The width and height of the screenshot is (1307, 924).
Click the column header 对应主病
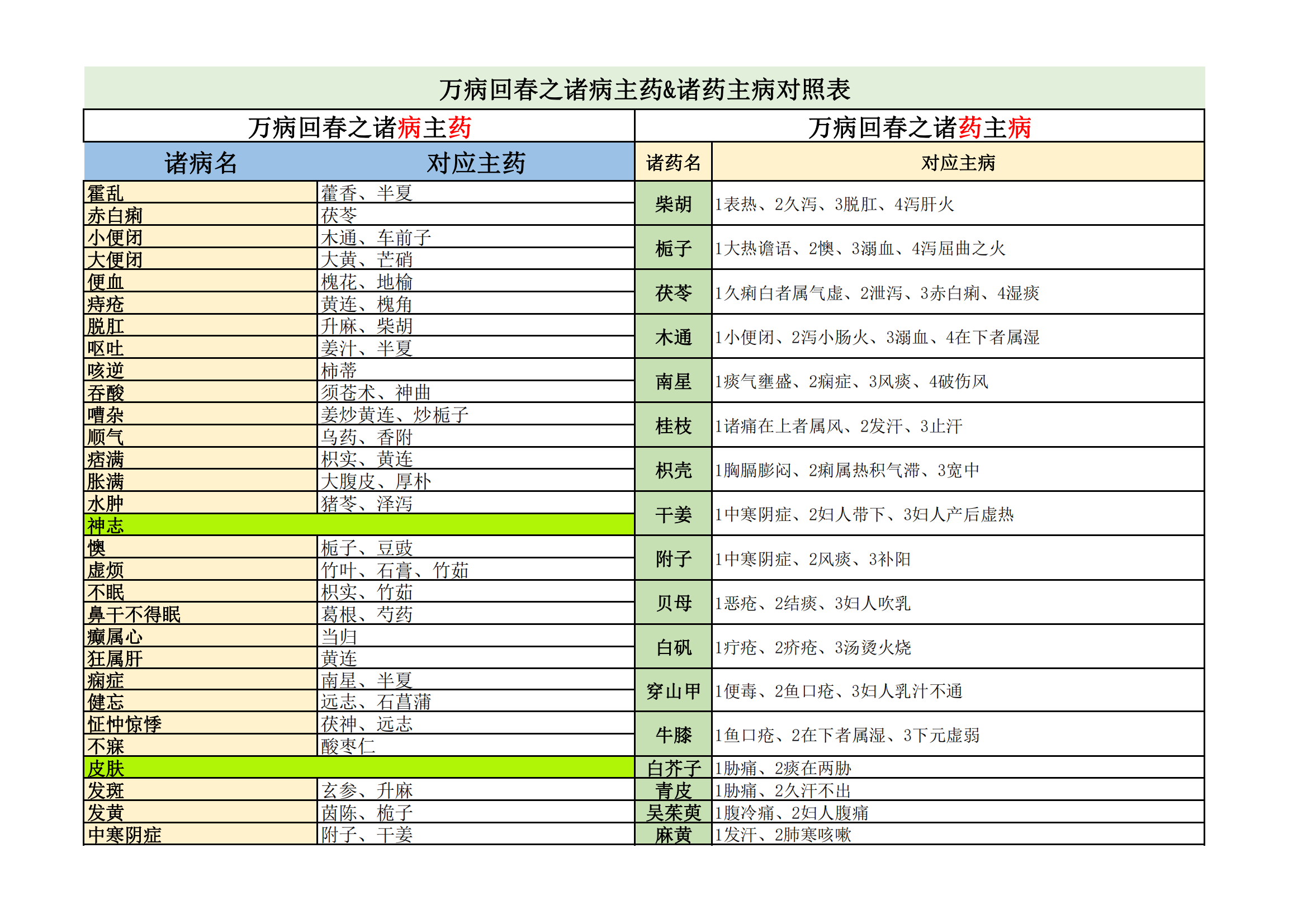[958, 162]
